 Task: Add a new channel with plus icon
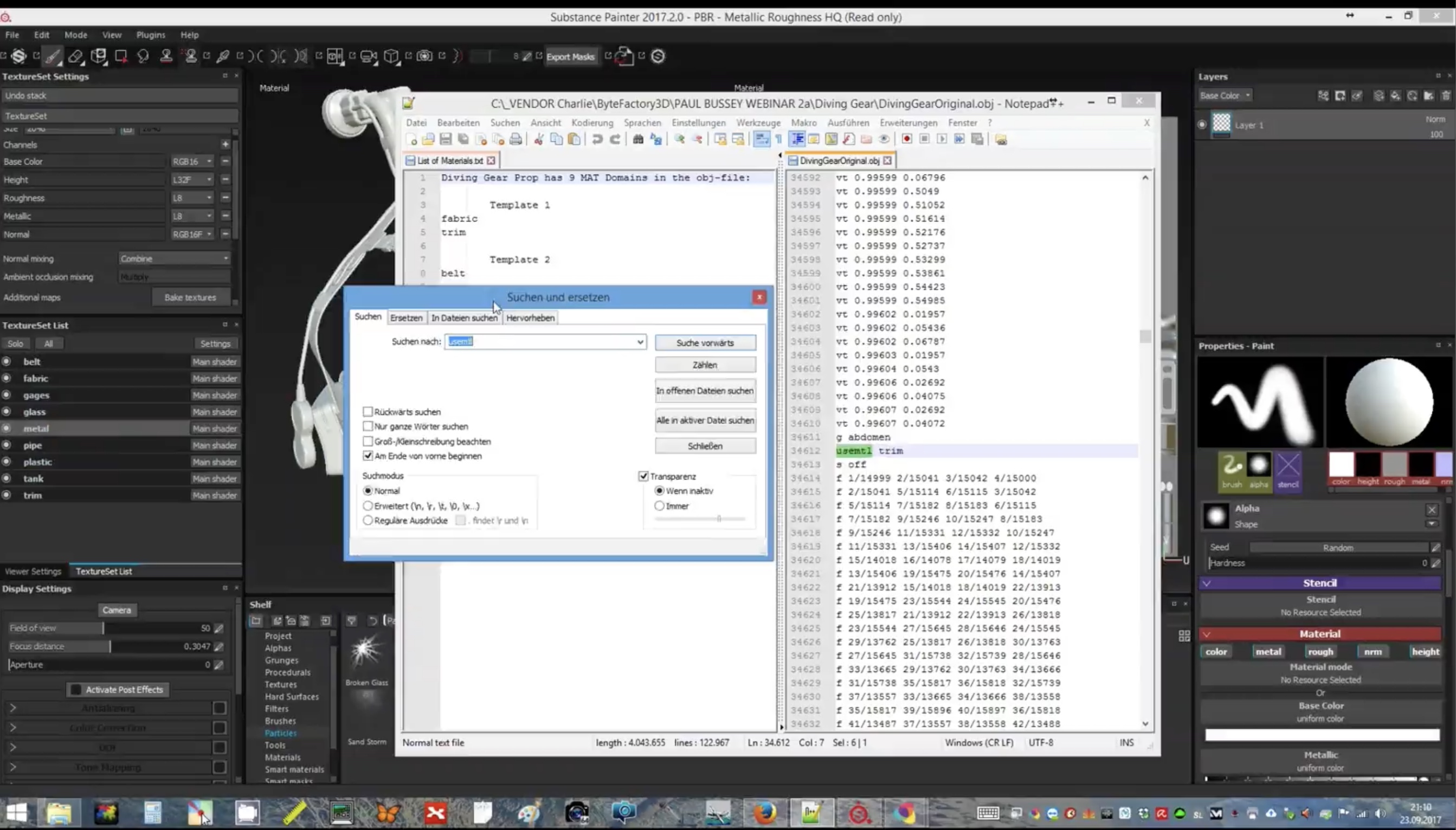tap(226, 144)
